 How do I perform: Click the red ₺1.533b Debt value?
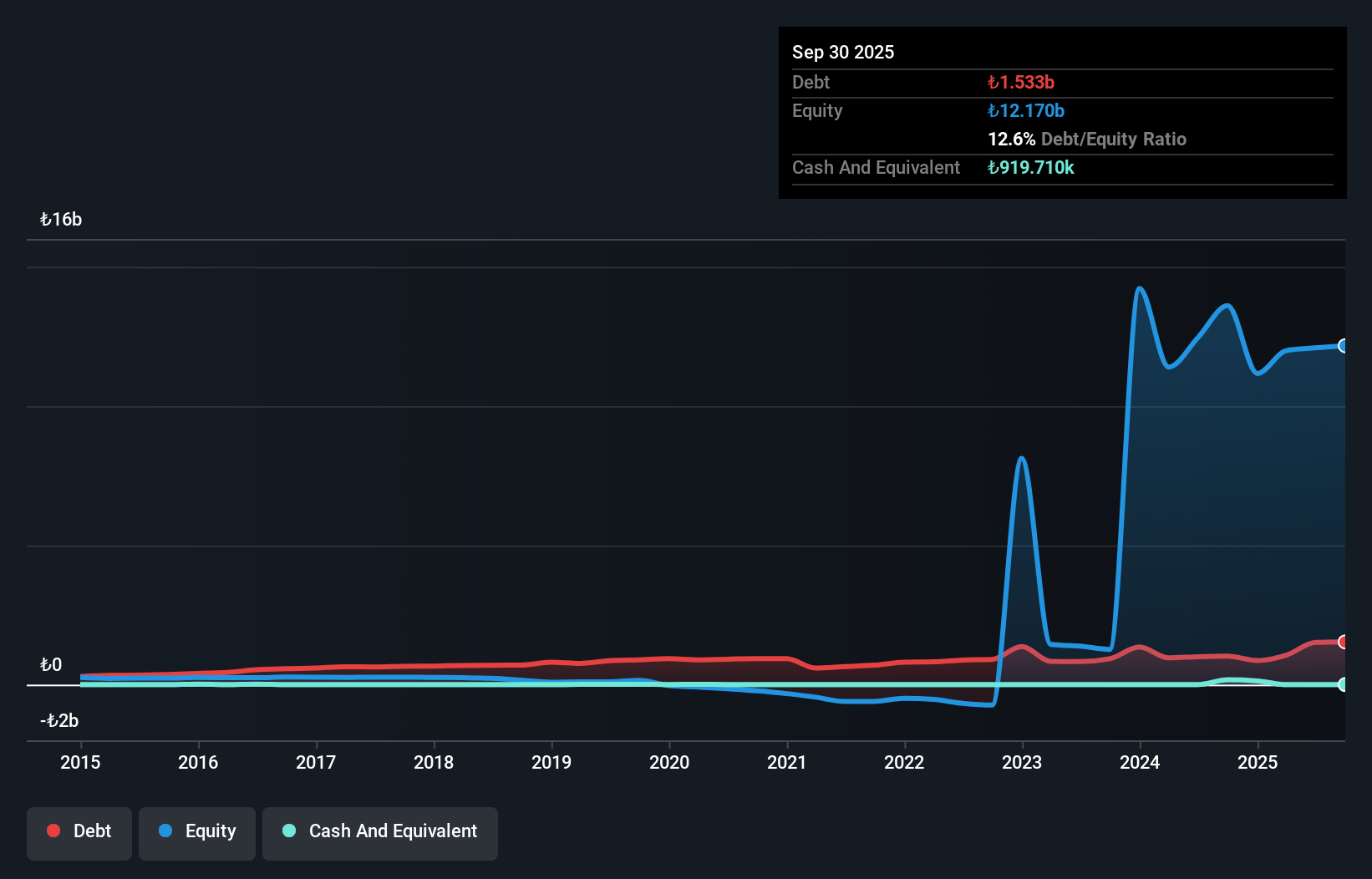click(1020, 82)
